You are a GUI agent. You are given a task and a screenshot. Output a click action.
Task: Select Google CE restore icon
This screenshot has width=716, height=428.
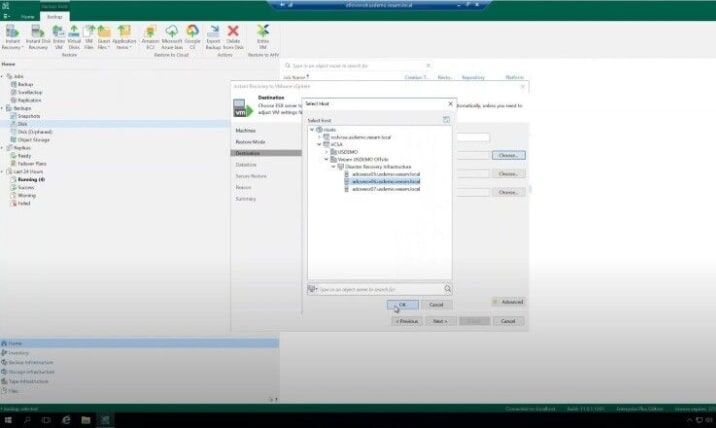click(192, 37)
